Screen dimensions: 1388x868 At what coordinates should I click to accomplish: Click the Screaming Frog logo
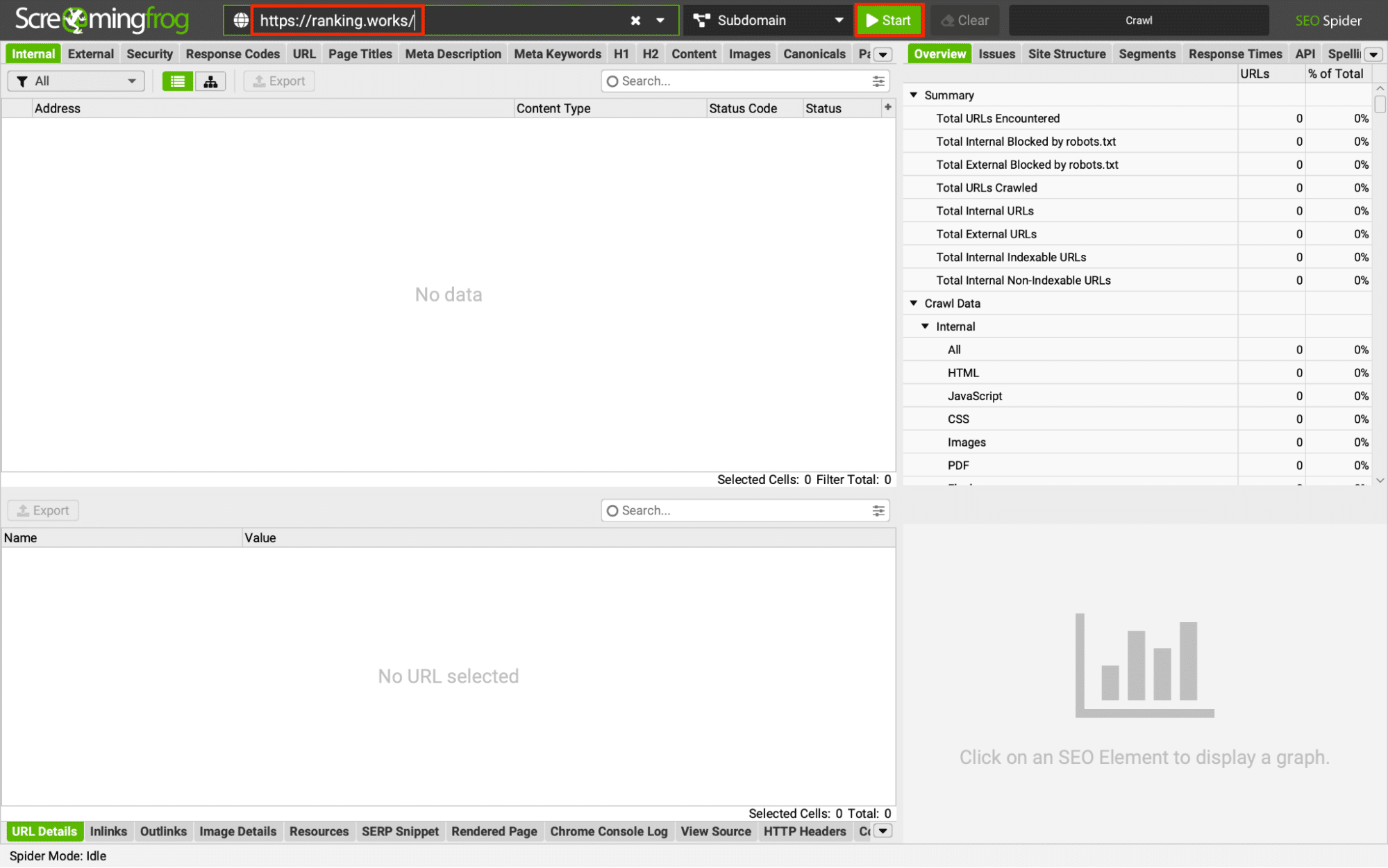101,20
